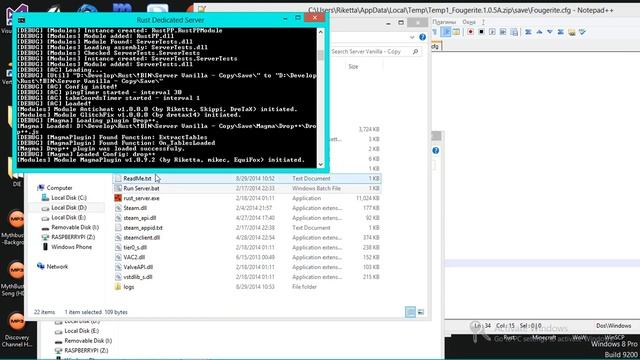Select the .cfg document tab in Notepad++
Screen dimensions: 640x360
[436, 46]
